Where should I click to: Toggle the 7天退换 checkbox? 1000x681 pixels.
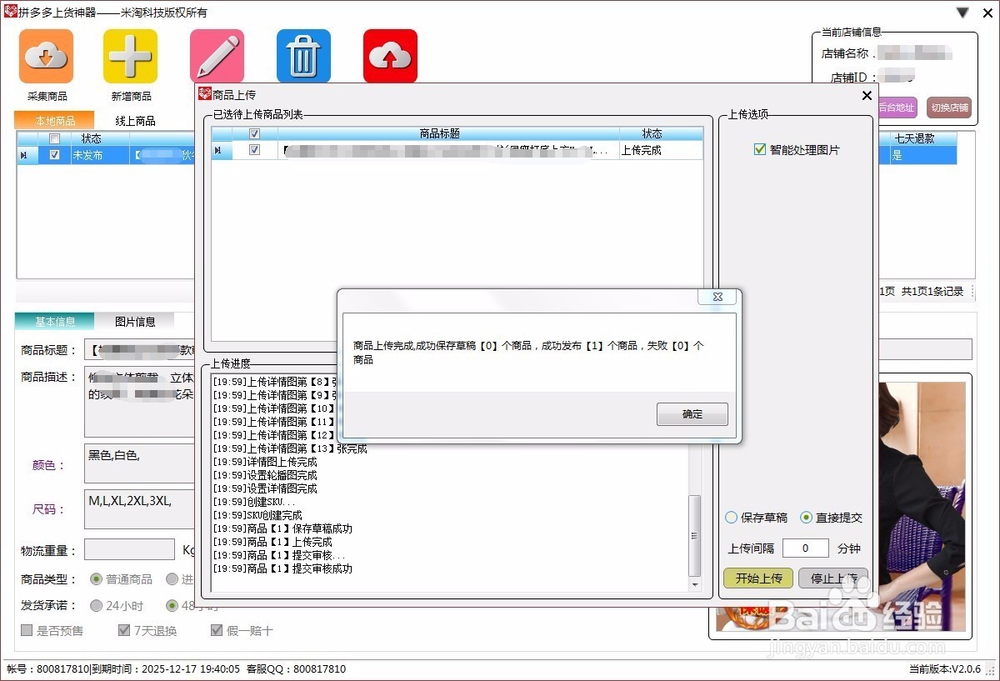[124, 630]
